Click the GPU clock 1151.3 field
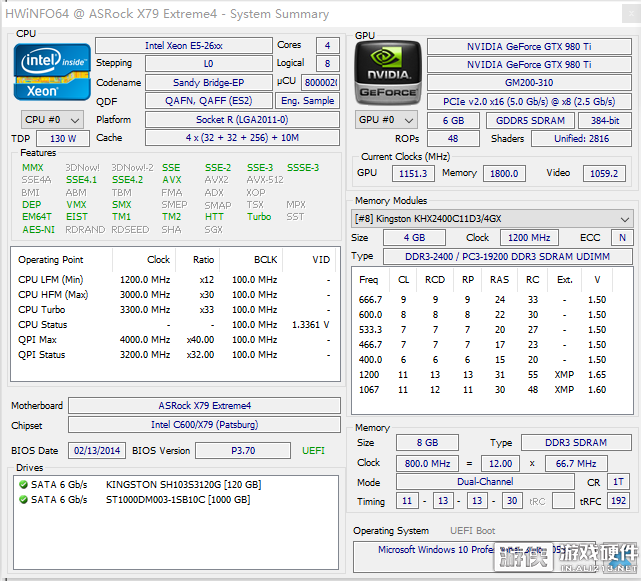 (413, 173)
